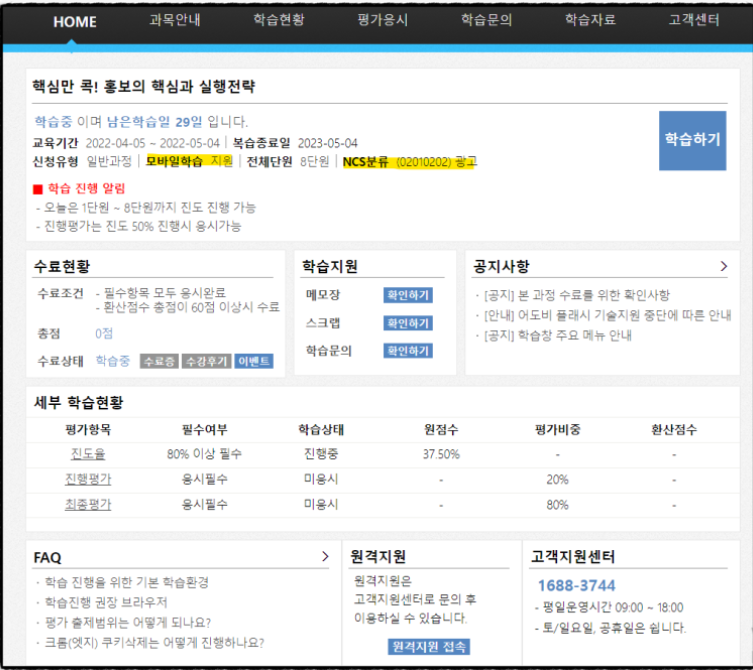Open 최종평가 link in table
The image size is (753, 670).
[88, 505]
